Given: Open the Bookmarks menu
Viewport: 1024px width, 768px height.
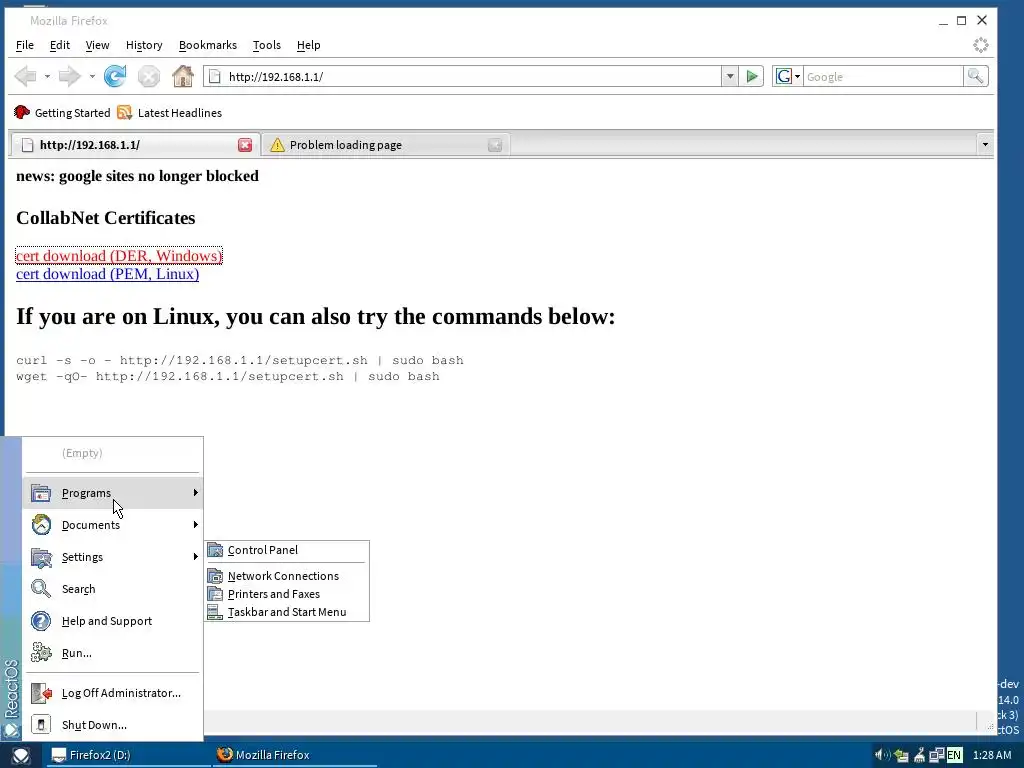Looking at the screenshot, I should pyautogui.click(x=208, y=45).
